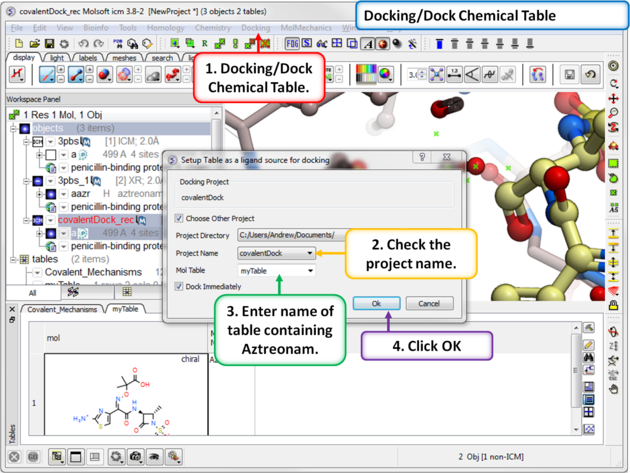This screenshot has width=630, height=473.
Task: Click the Project Directory path field
Action: point(292,235)
